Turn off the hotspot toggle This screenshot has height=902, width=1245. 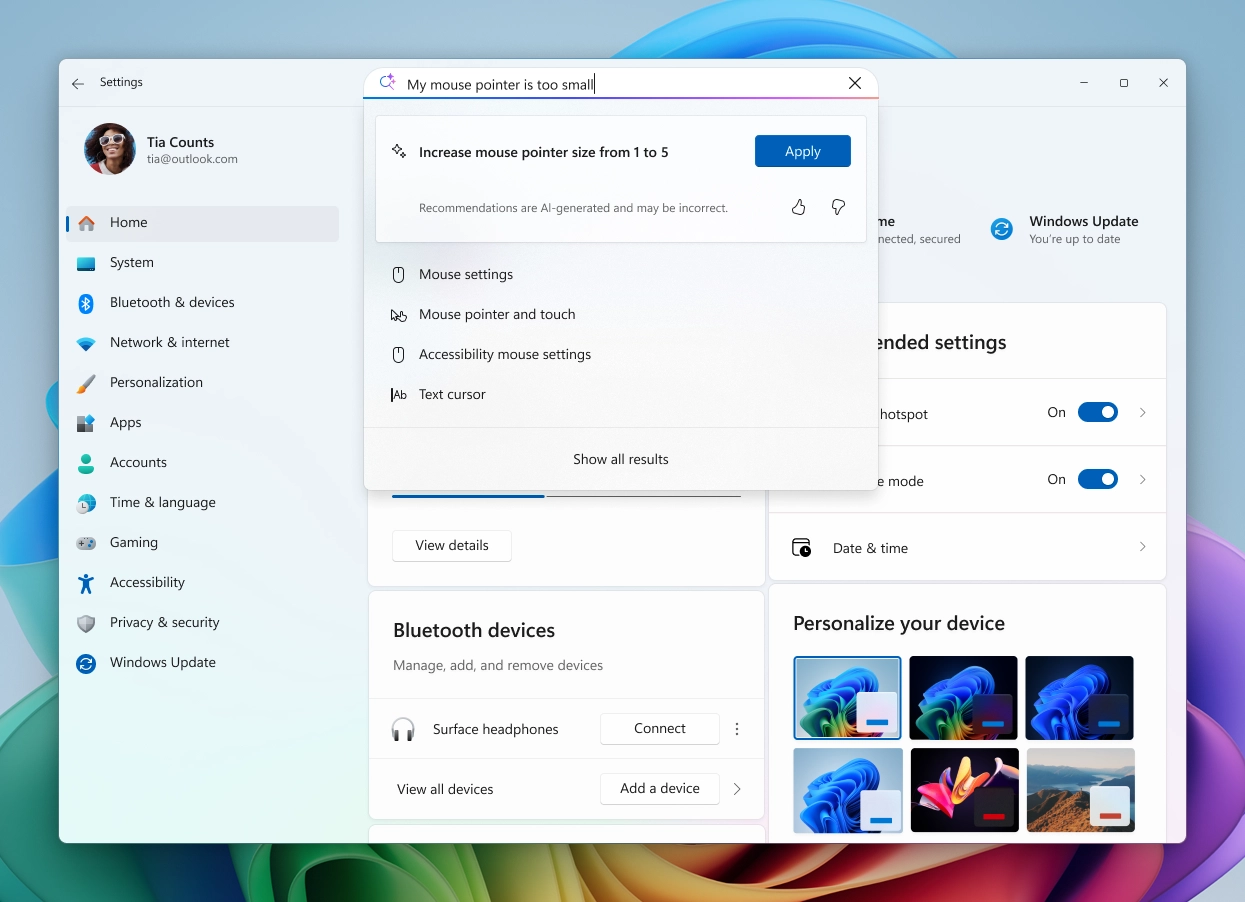(x=1097, y=413)
